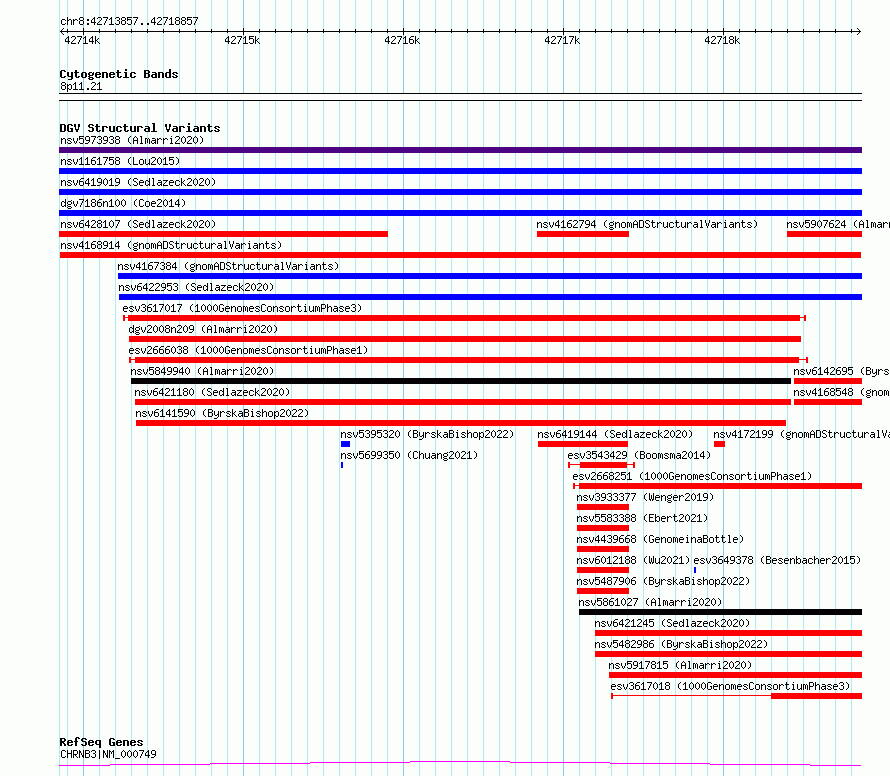The image size is (890, 776).
Task: Select the purple nsv5973938 variant bar
Action: [460, 150]
